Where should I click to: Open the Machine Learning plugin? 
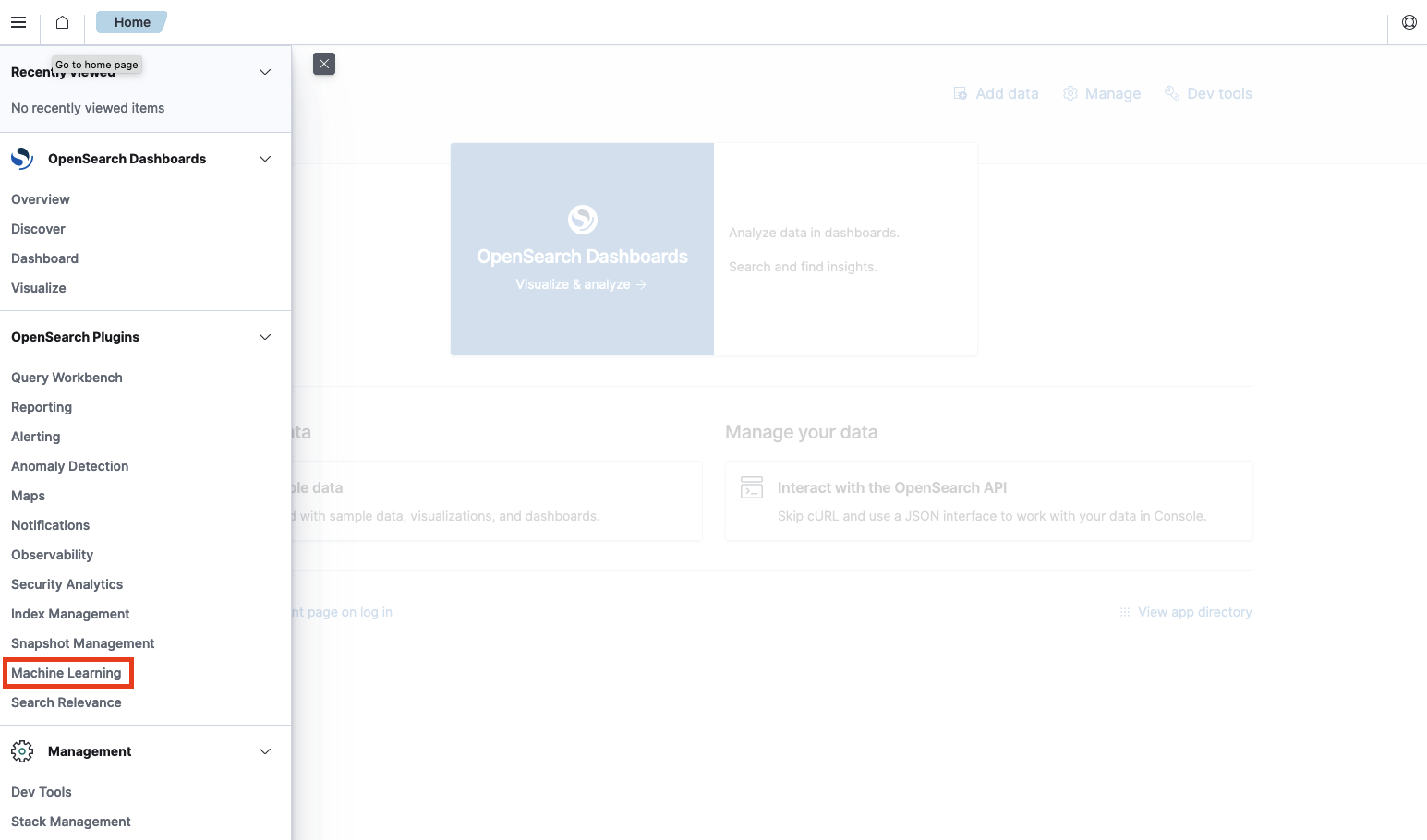tap(67, 672)
